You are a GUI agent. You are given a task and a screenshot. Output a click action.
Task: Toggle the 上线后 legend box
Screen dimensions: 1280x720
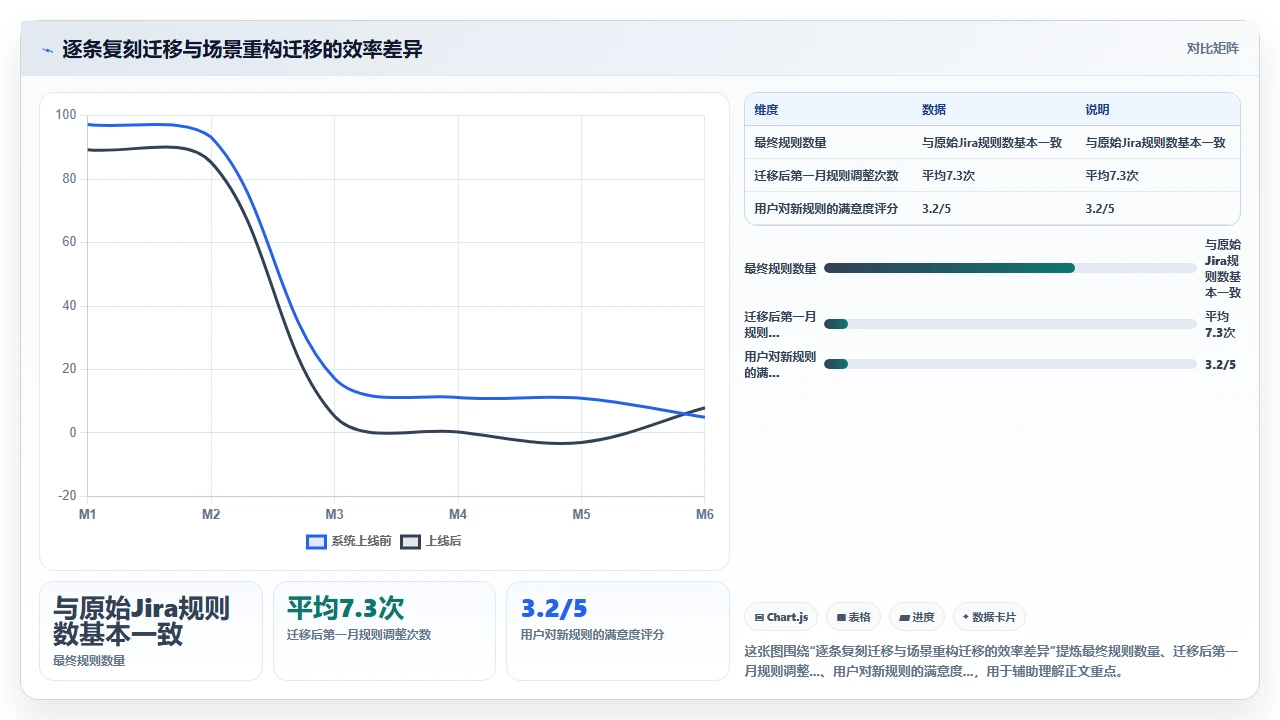tap(410, 541)
